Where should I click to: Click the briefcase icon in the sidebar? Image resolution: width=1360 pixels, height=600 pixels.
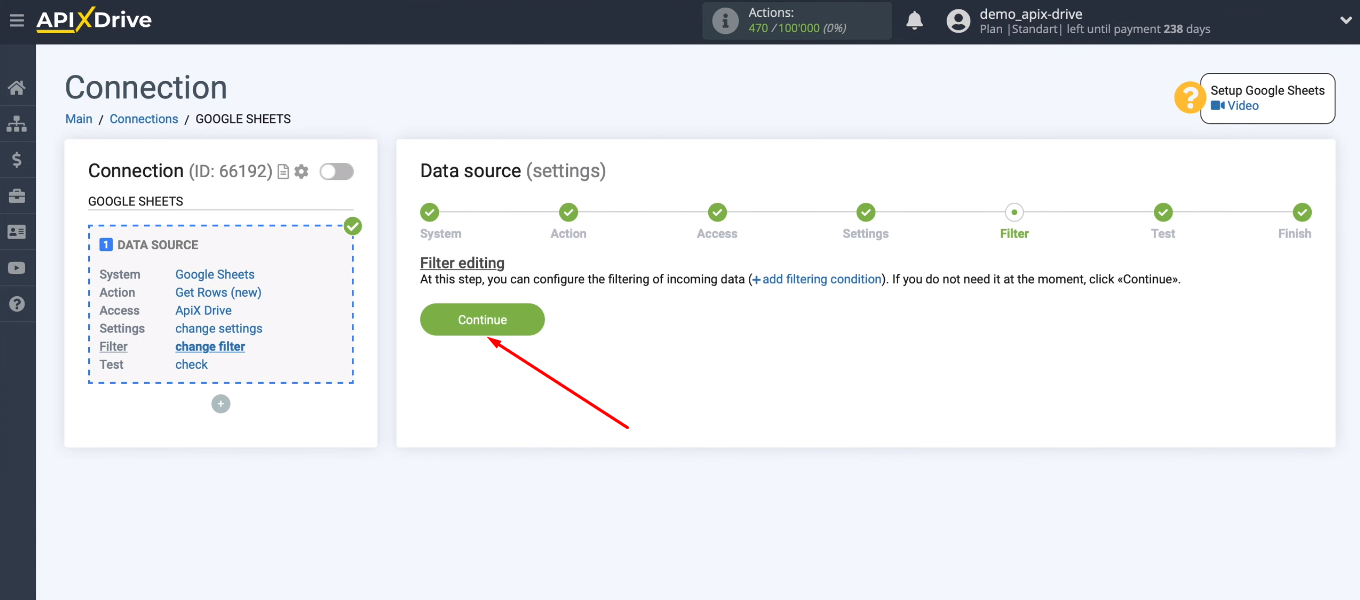[17, 195]
